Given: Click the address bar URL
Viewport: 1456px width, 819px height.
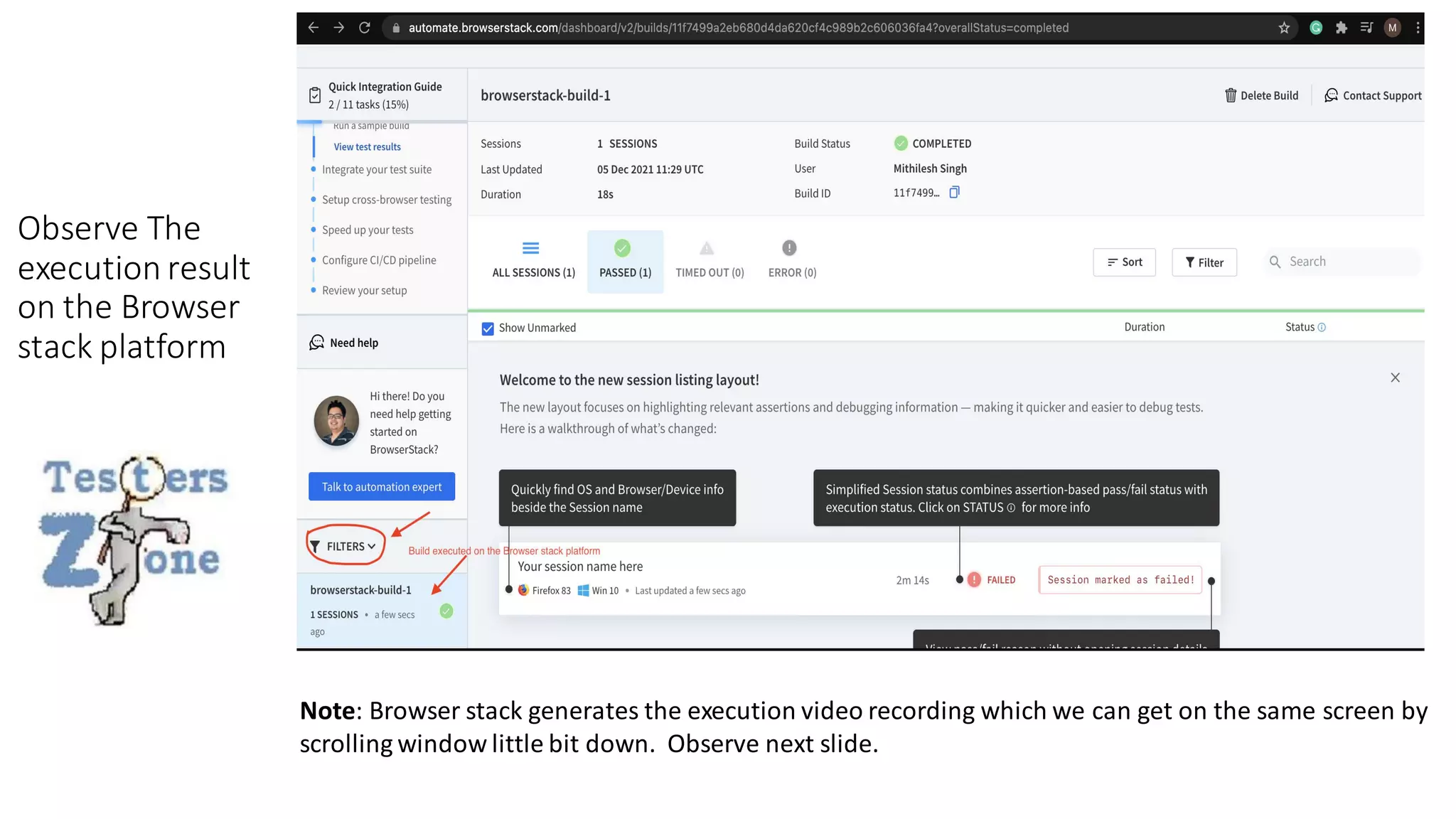Looking at the screenshot, I should (738, 28).
